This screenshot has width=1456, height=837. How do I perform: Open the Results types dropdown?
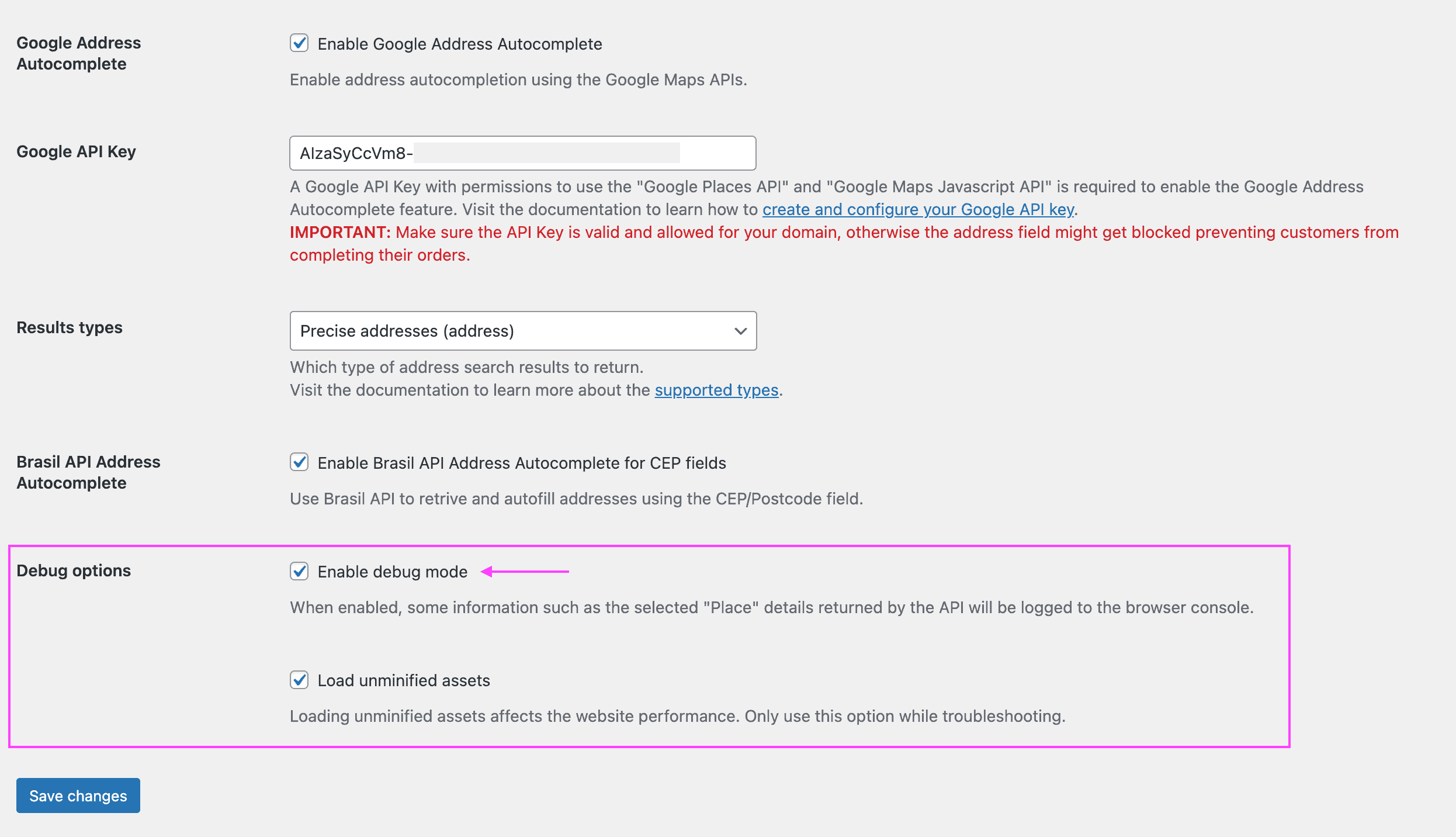523,331
